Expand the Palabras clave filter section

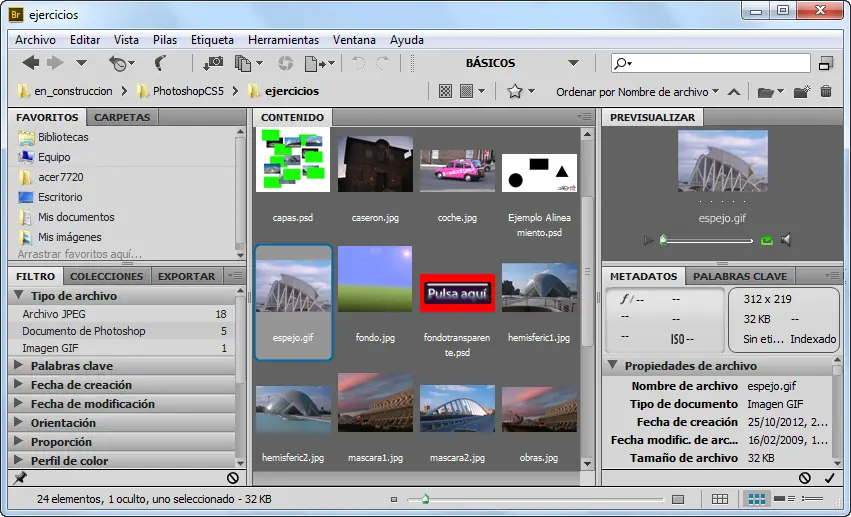tap(71, 366)
